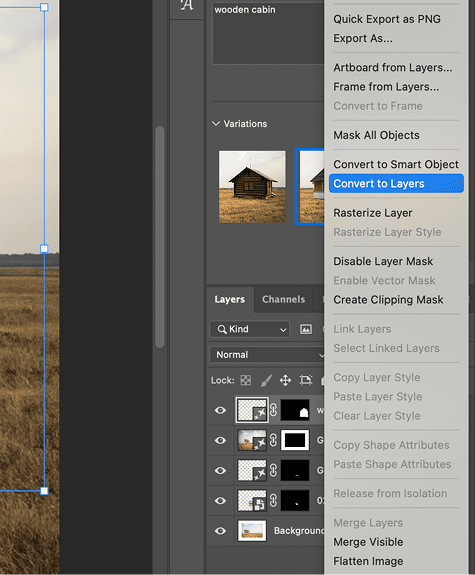Click the Background layer name
This screenshot has width=475, height=575.
pyautogui.click(x=299, y=531)
